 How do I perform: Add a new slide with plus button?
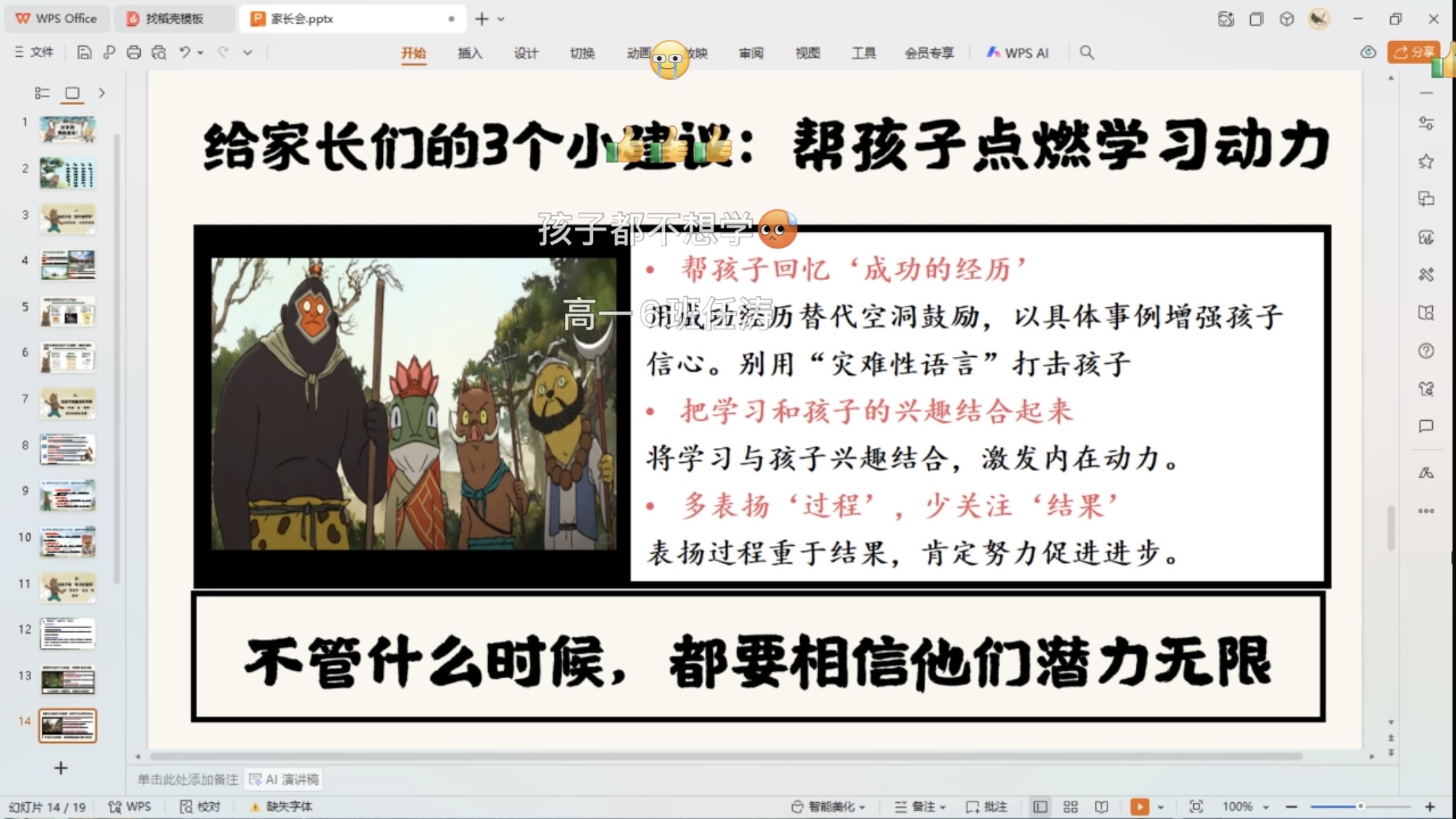(x=61, y=769)
